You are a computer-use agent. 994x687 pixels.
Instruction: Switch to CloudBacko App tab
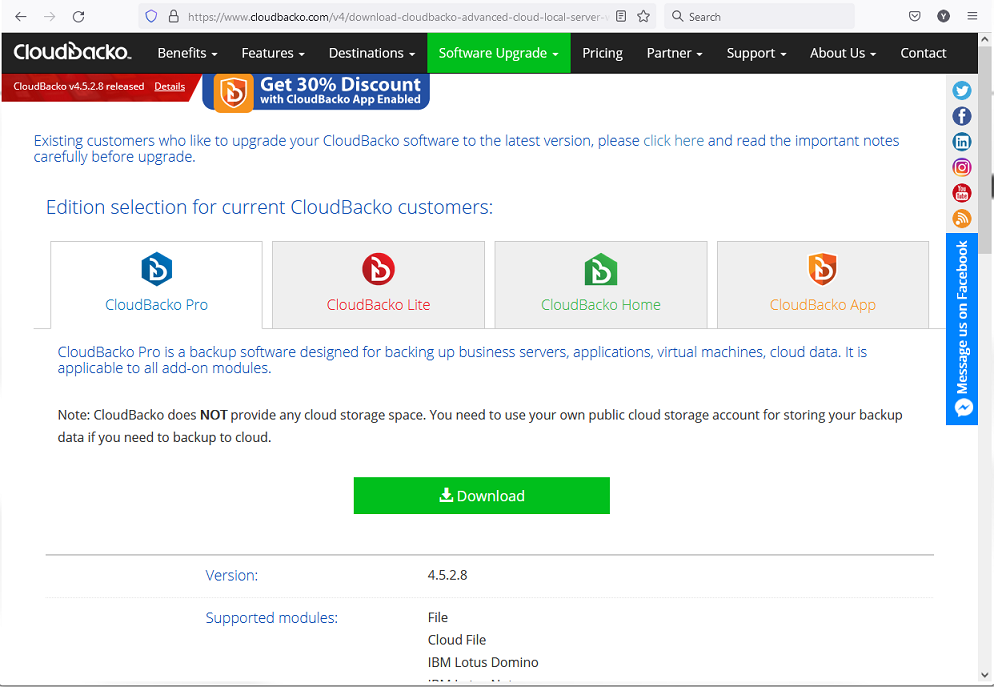coord(823,285)
